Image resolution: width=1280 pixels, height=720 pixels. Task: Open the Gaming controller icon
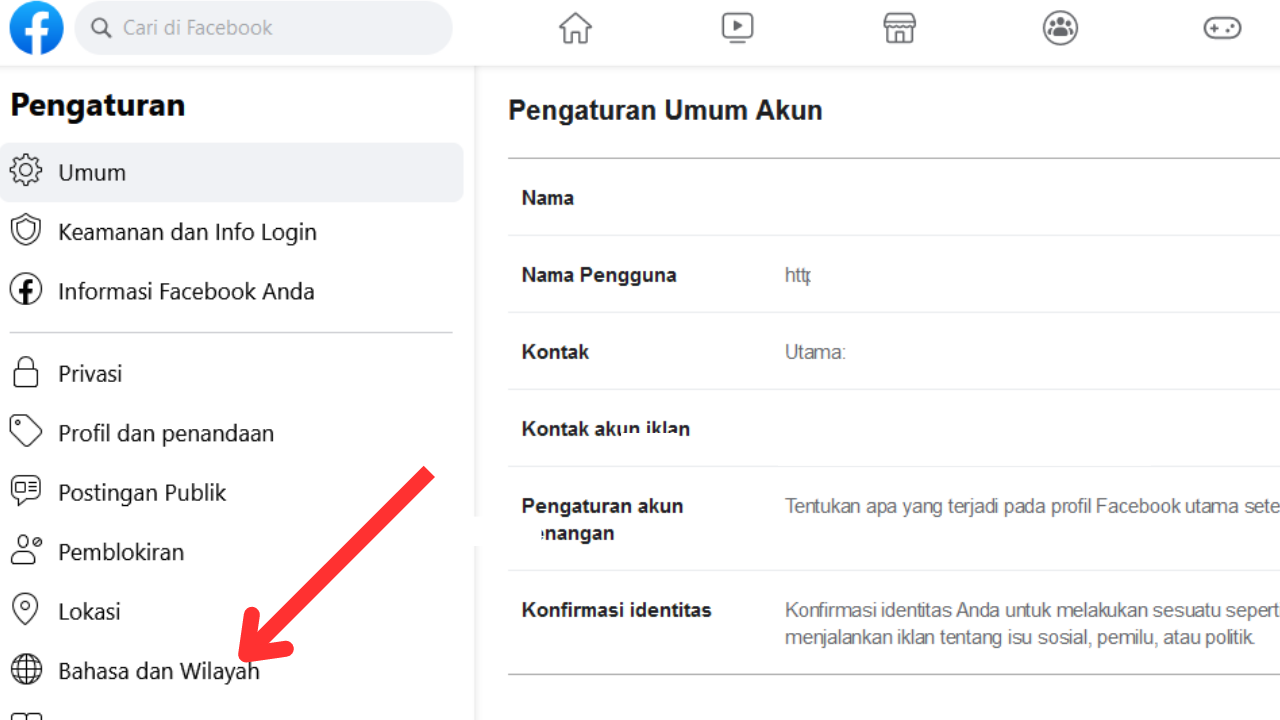point(1222,28)
